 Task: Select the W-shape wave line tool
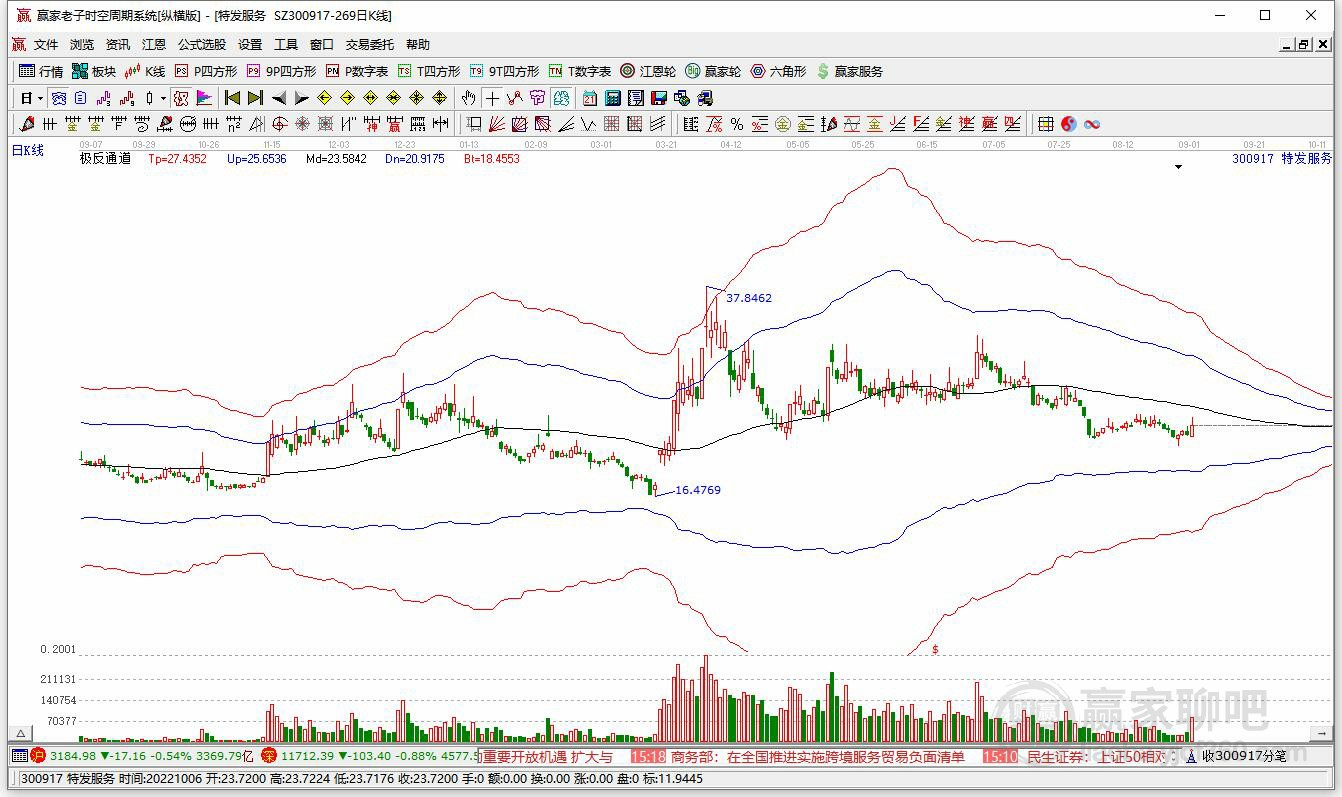588,124
